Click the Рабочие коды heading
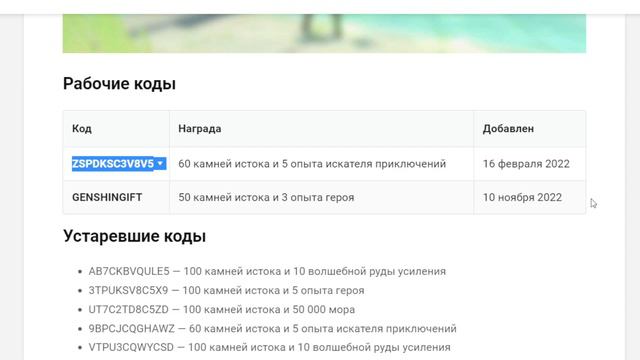The height and width of the screenshot is (360, 640). (119, 84)
